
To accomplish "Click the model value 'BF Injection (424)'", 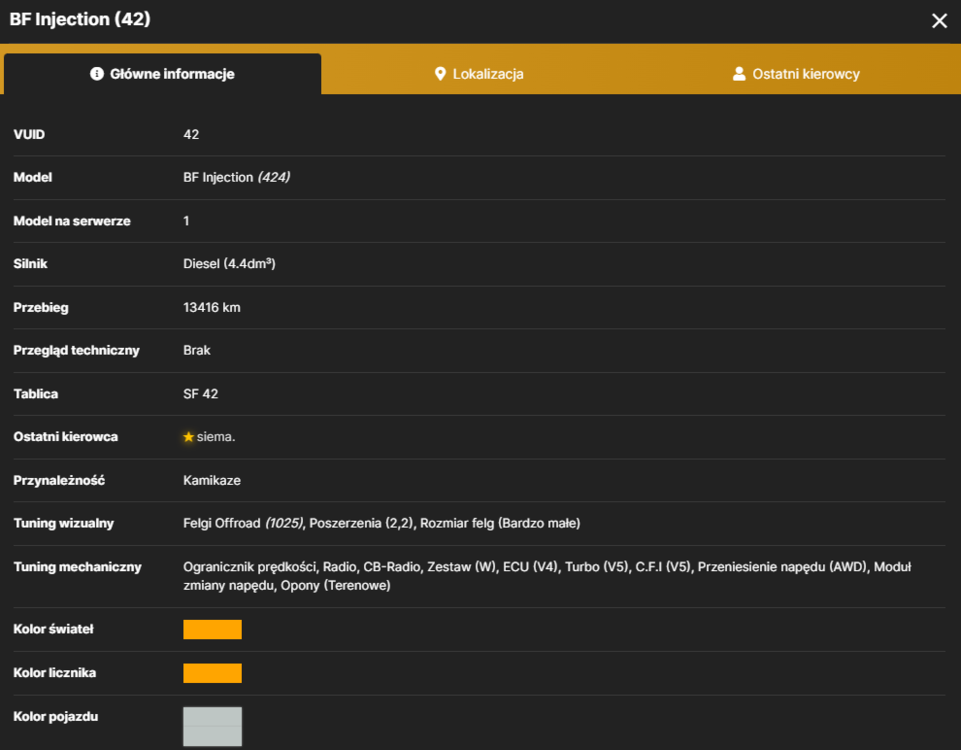I will click(237, 178).
